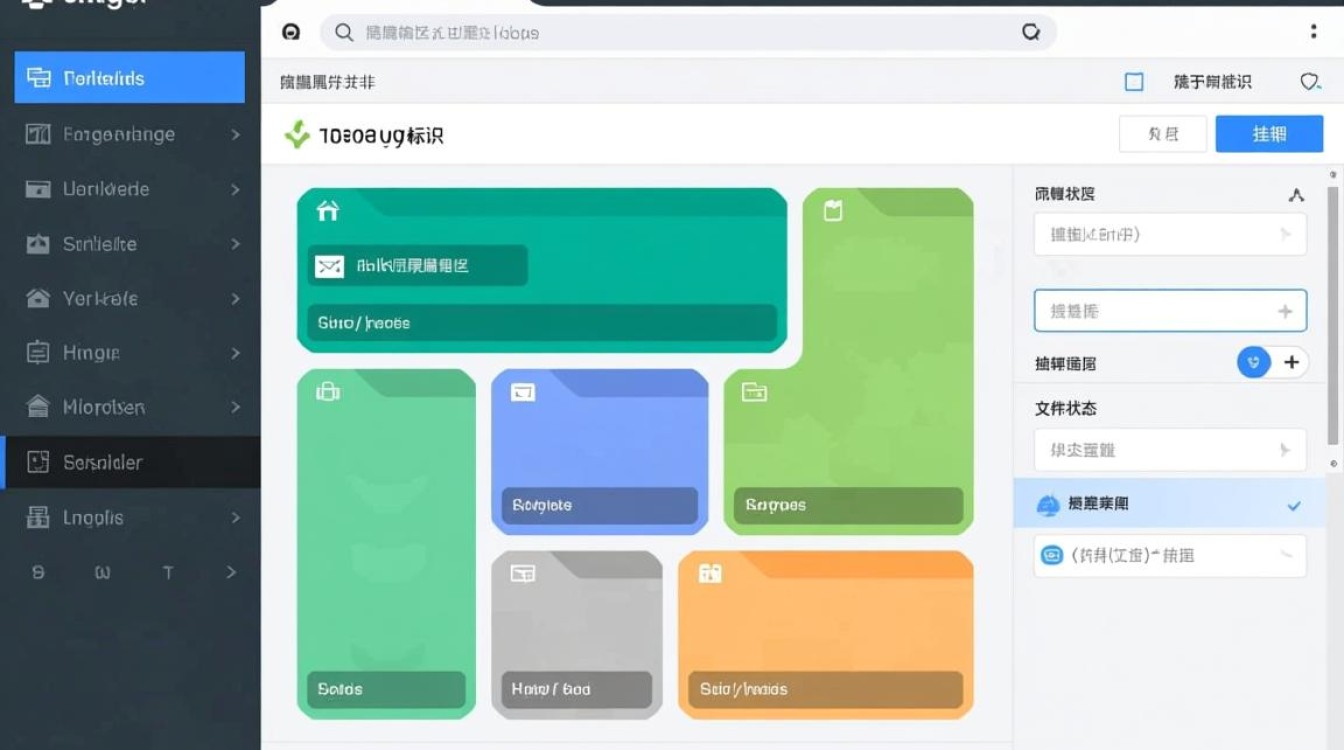
Task: Toggle the heart favorite icon top right
Action: [x=1310, y=82]
